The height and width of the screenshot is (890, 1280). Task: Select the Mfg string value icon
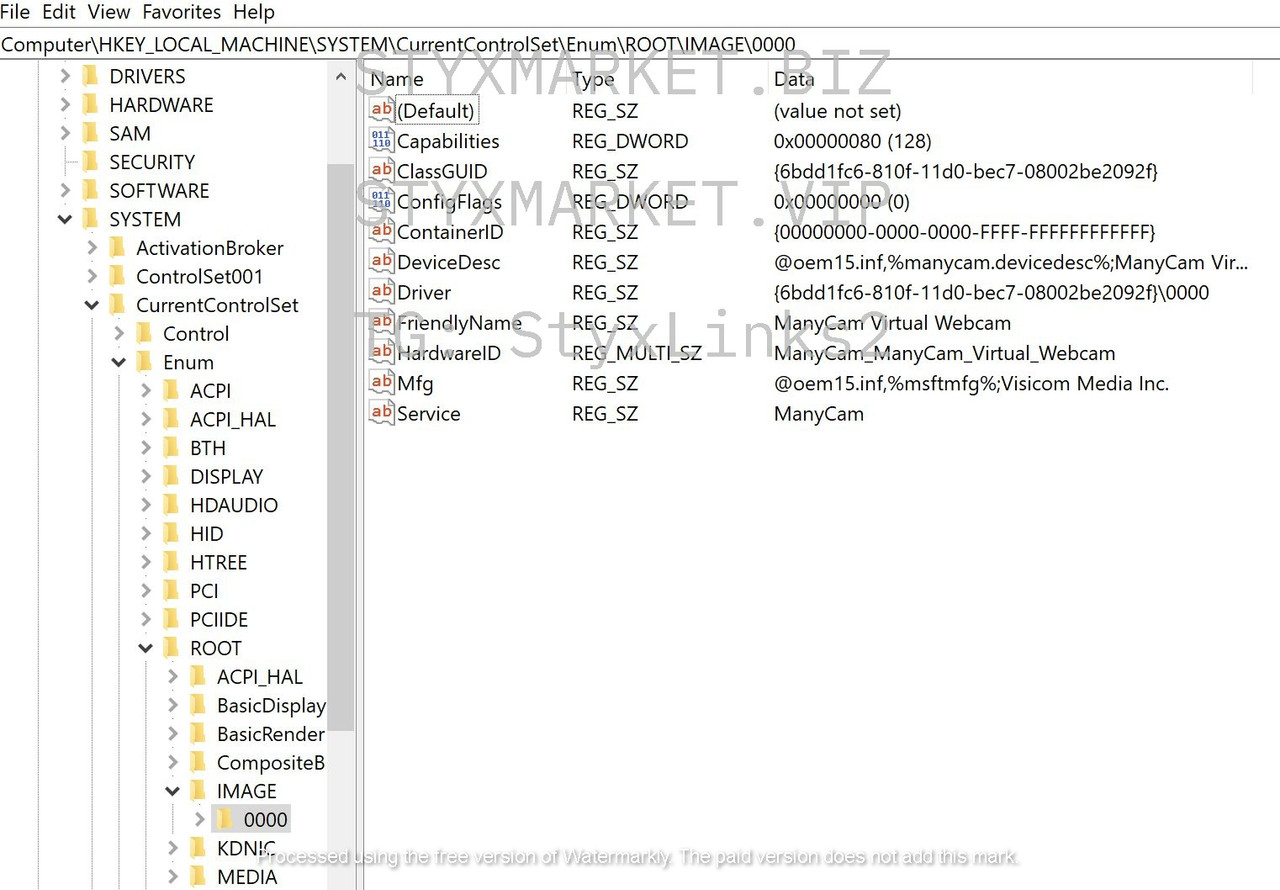pos(381,383)
